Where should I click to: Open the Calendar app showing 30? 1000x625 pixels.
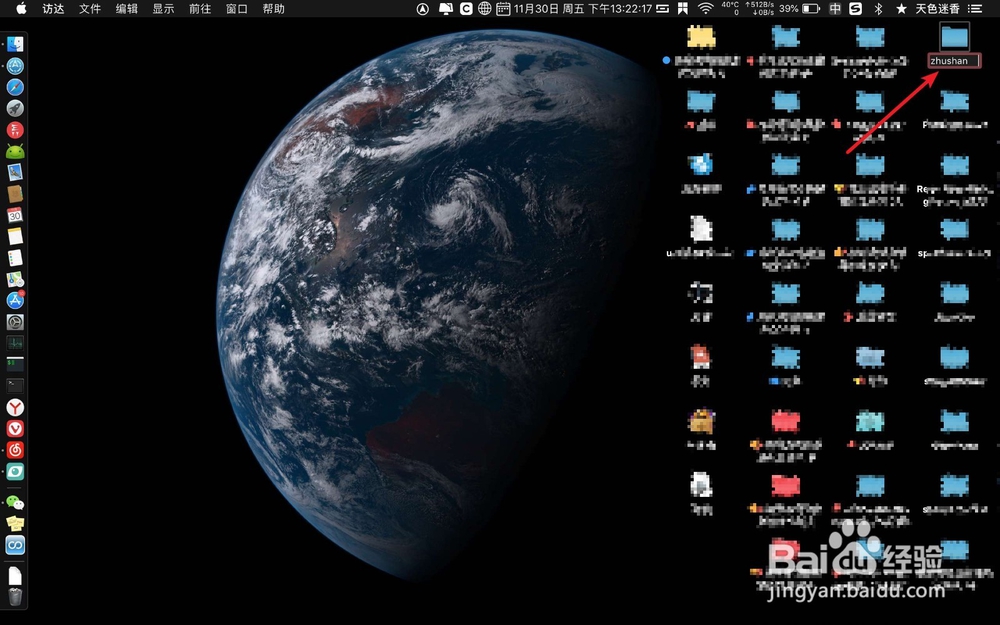coord(15,215)
